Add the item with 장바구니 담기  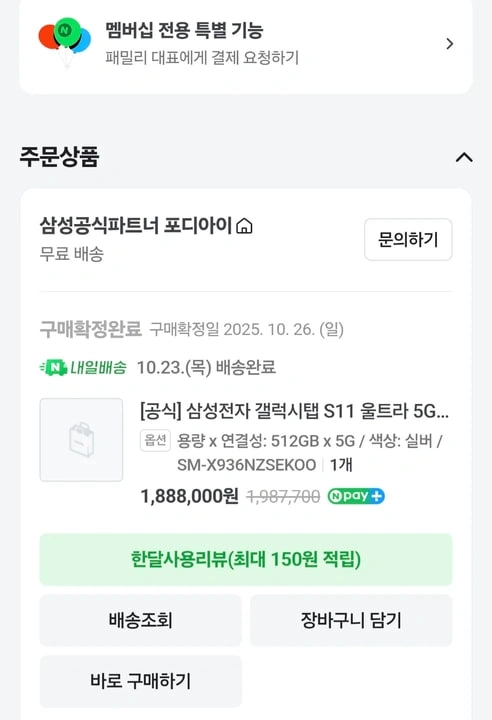click(351, 620)
